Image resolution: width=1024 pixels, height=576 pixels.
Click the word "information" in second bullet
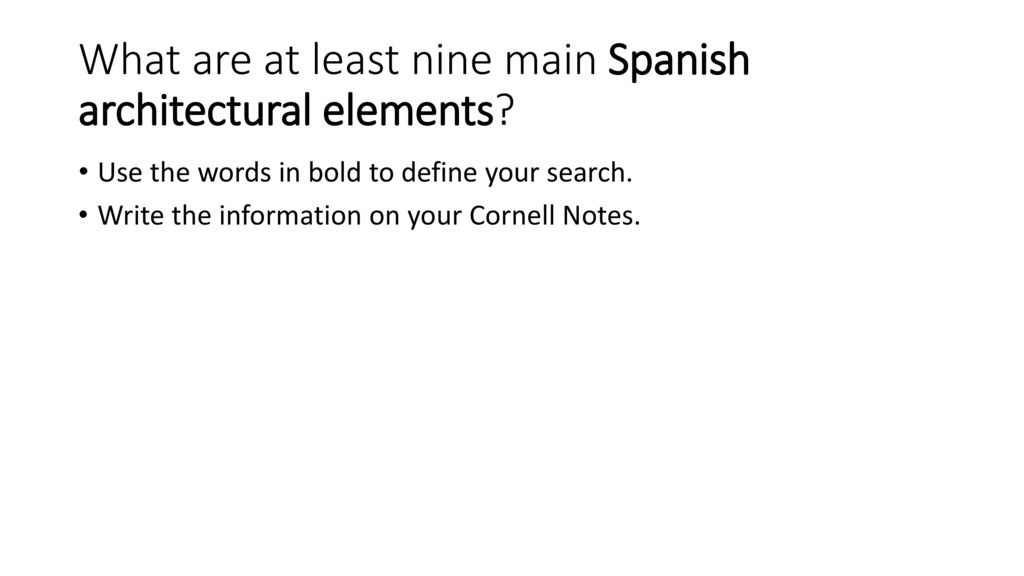click(x=291, y=216)
